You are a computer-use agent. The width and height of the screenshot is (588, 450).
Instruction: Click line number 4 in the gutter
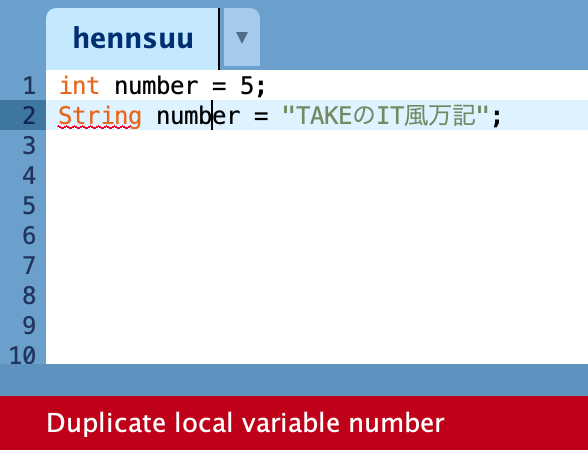(x=29, y=176)
